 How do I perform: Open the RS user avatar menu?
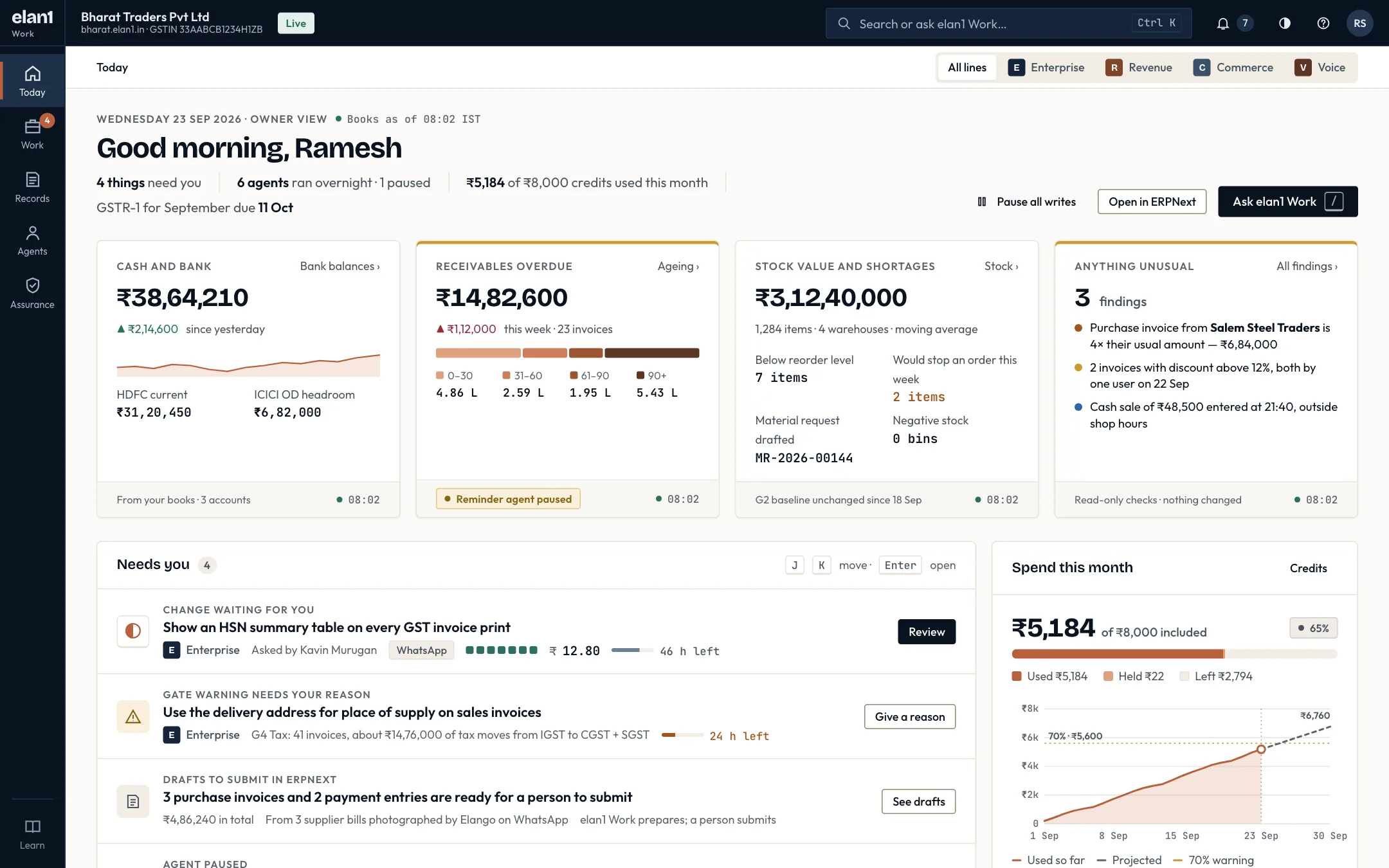tap(1359, 23)
